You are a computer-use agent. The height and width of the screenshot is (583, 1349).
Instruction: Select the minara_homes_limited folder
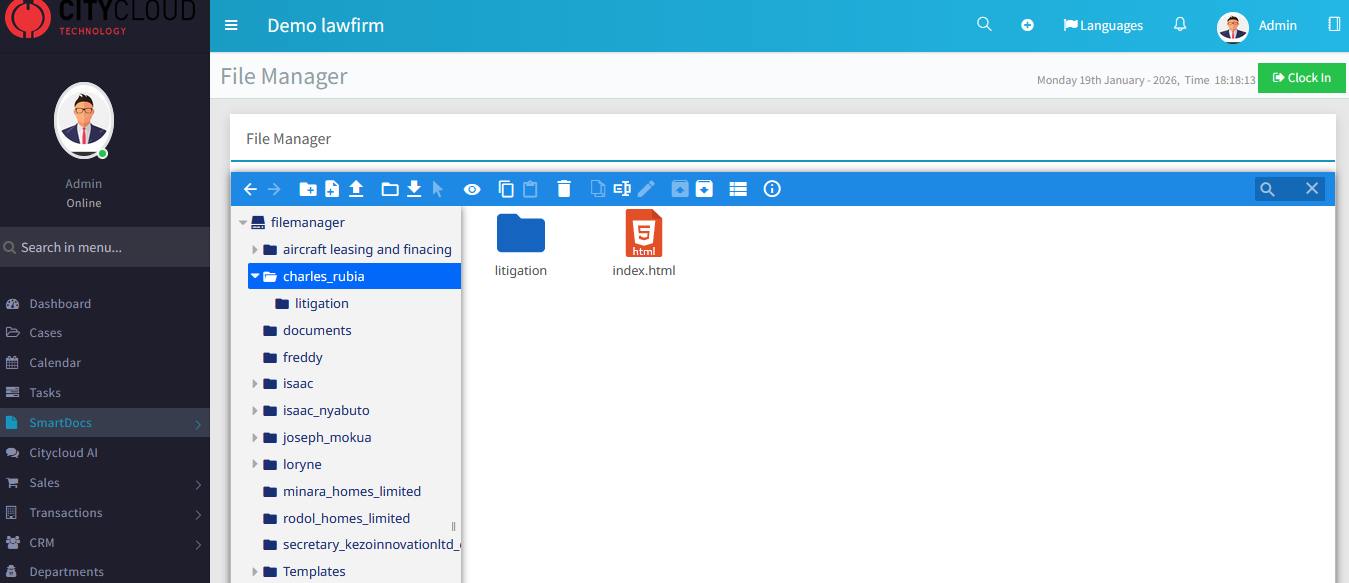351,491
